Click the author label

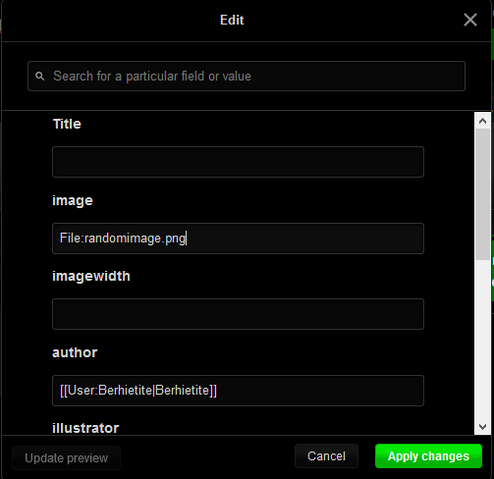coord(75,352)
